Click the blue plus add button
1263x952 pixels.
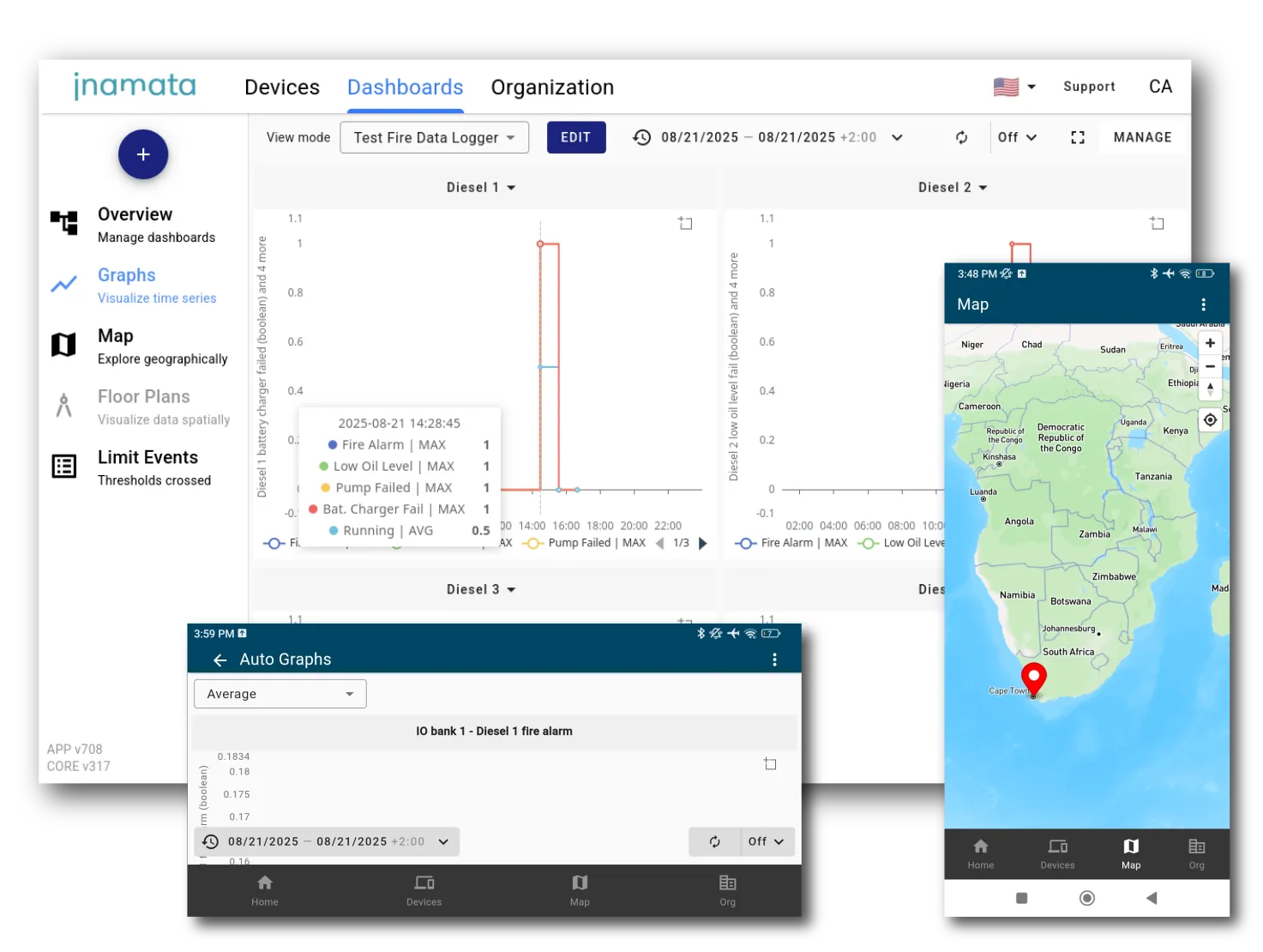143,154
